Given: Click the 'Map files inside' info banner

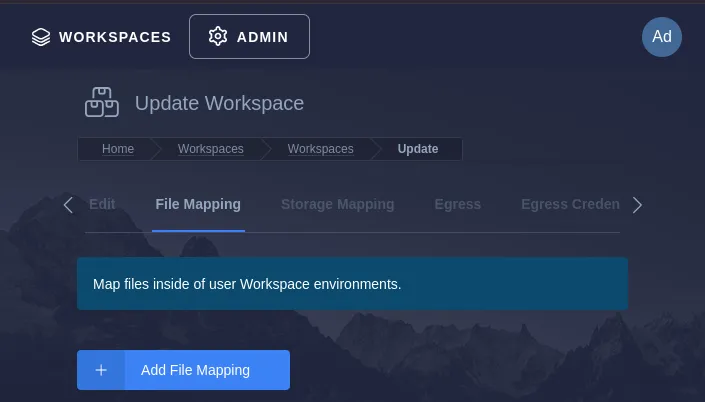Looking at the screenshot, I should (x=352, y=284).
